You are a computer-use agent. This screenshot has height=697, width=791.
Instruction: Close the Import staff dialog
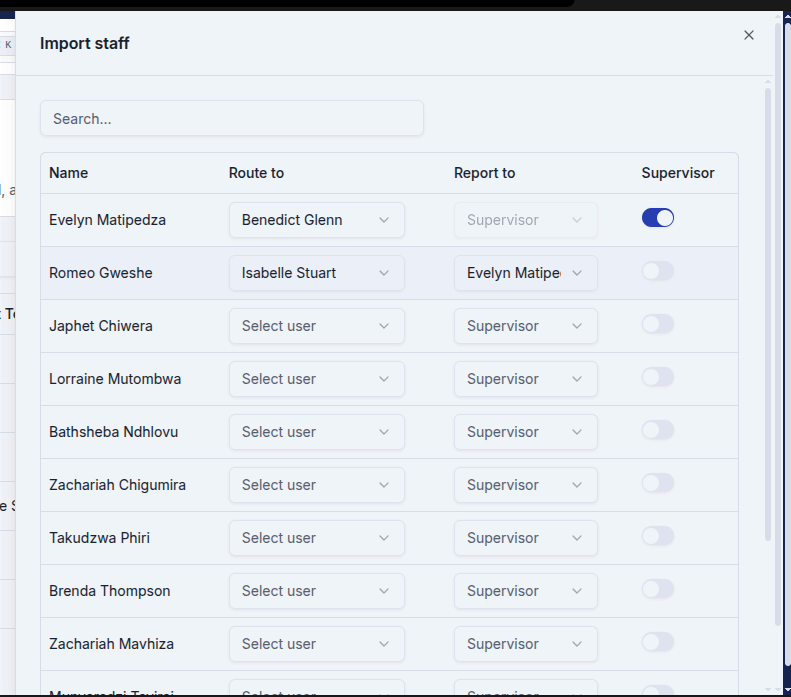[x=749, y=35]
